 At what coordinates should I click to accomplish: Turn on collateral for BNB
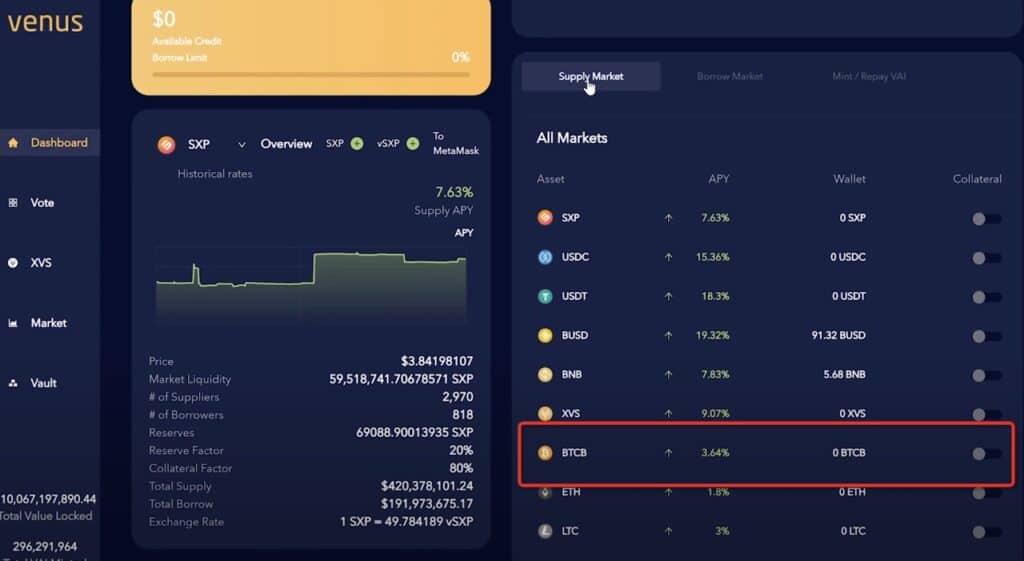985,375
